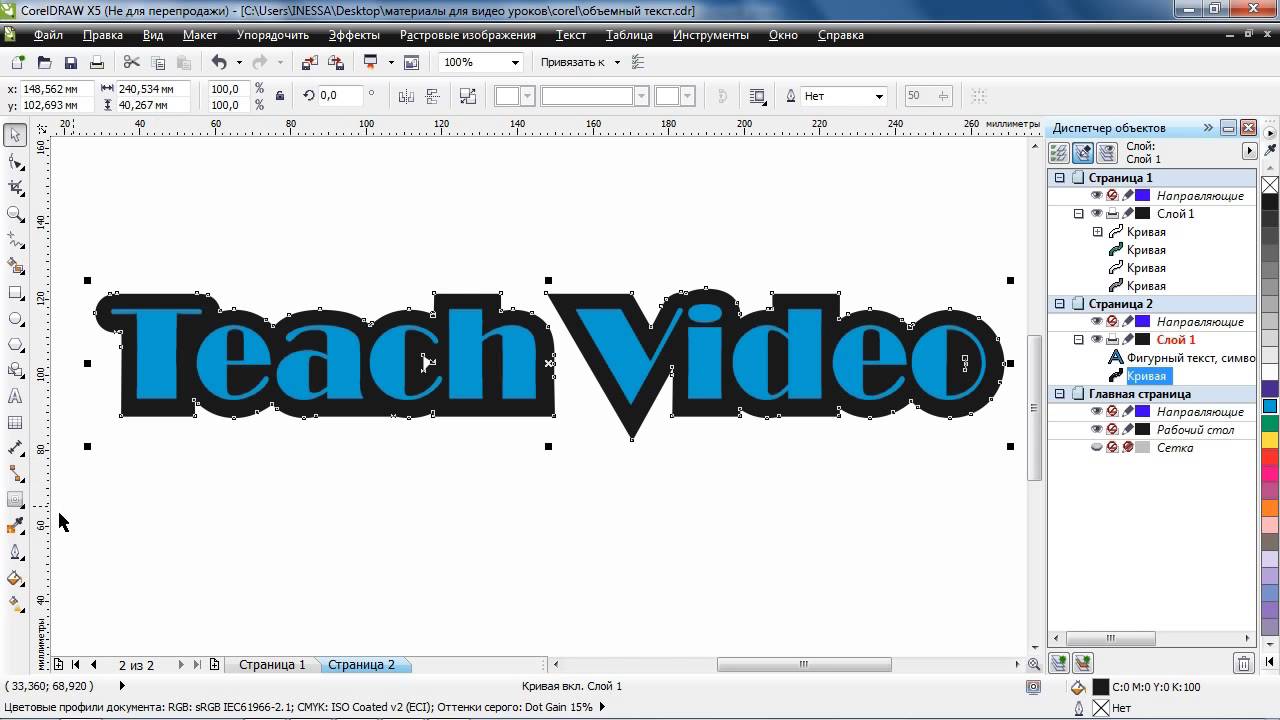
Task: Open the object manager flyout arrow
Action: [1249, 151]
